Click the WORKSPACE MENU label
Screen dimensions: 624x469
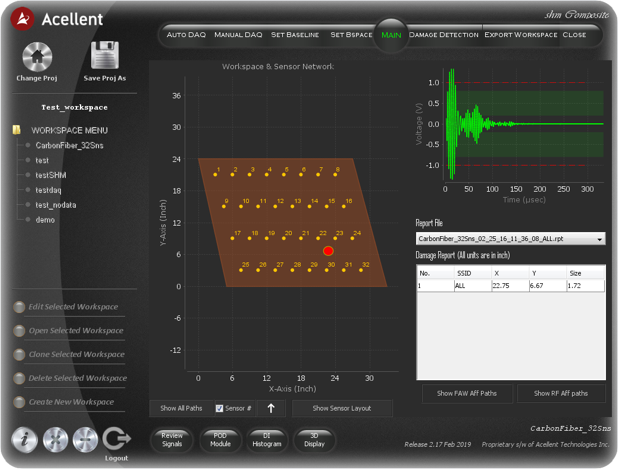point(70,130)
